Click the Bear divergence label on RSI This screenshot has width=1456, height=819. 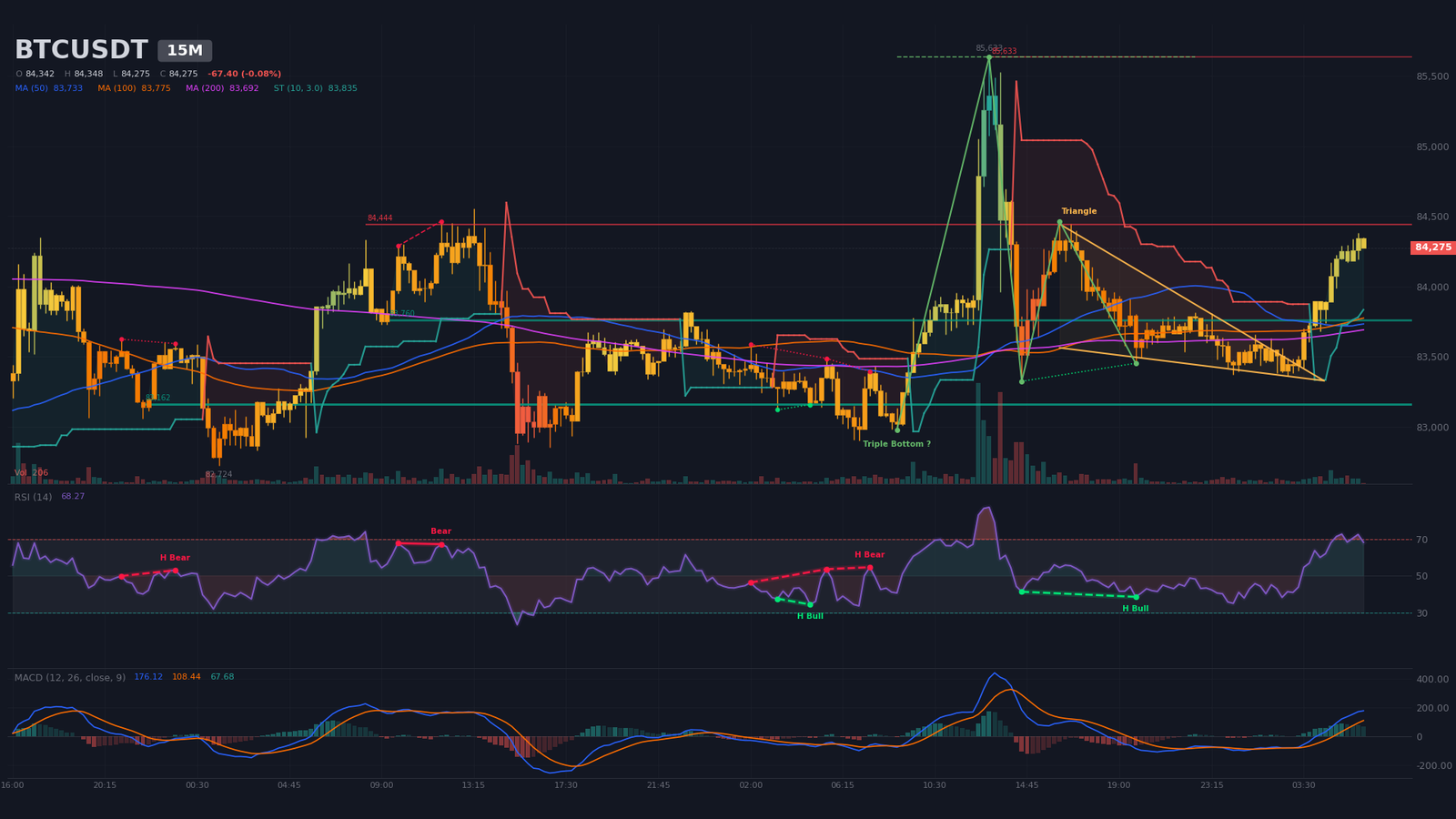coord(440,531)
